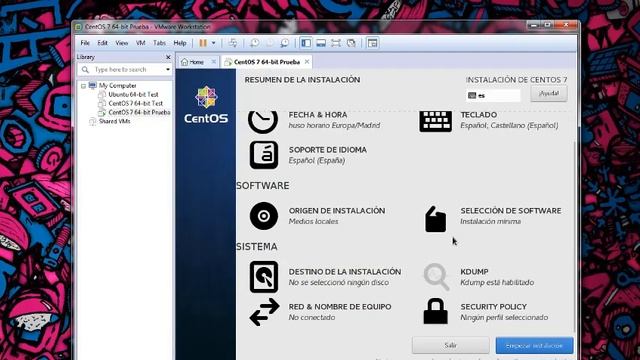Toggle the library sidebar view icon
640x360 pixels.
pos(306,43)
